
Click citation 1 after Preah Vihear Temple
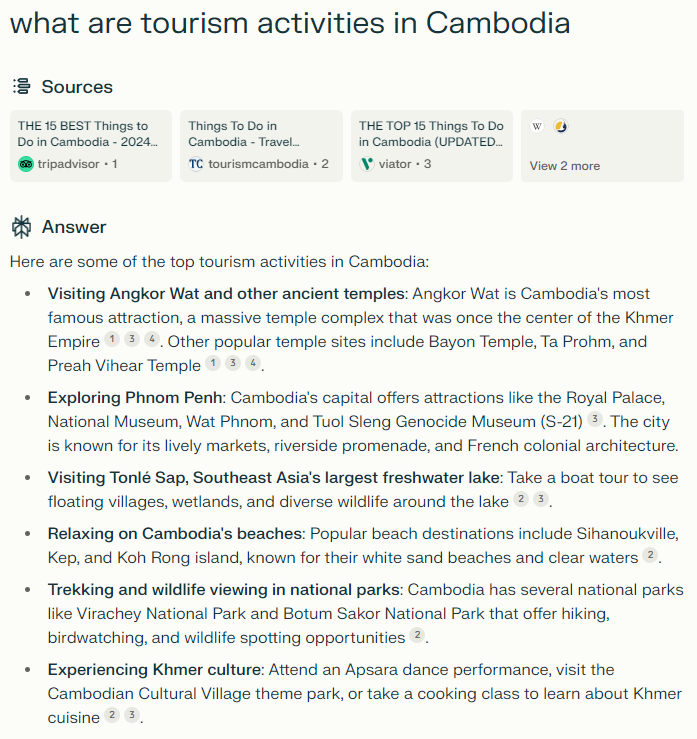click(x=213, y=364)
